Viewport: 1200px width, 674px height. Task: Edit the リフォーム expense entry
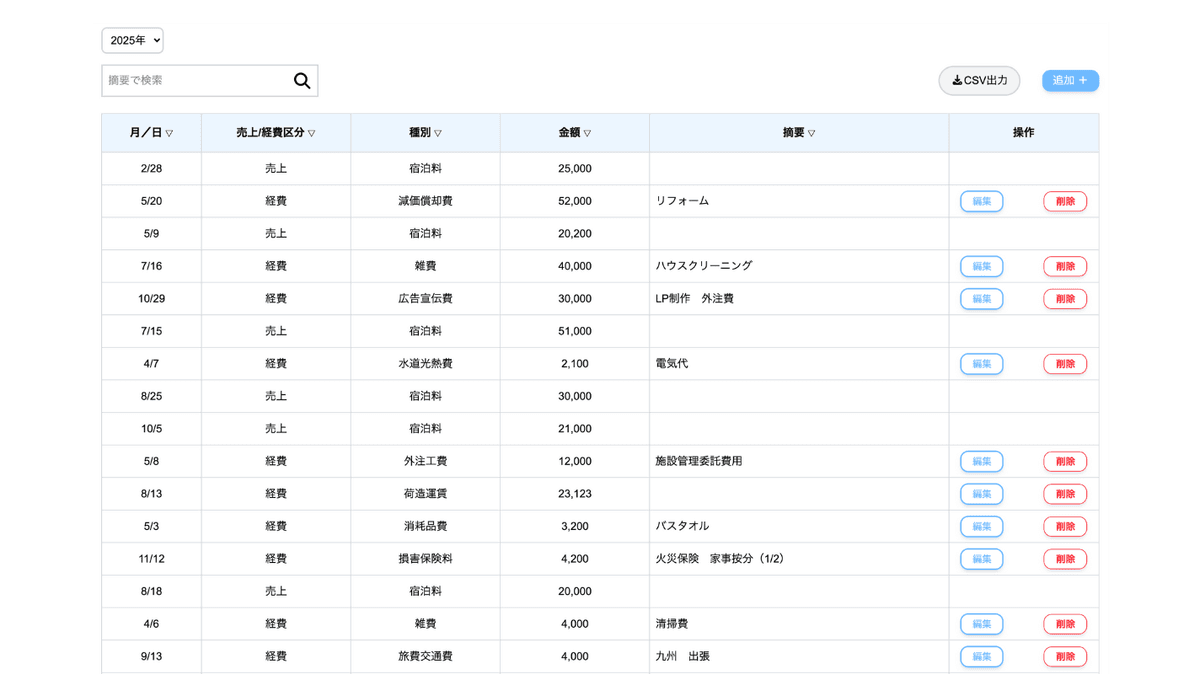pos(981,201)
